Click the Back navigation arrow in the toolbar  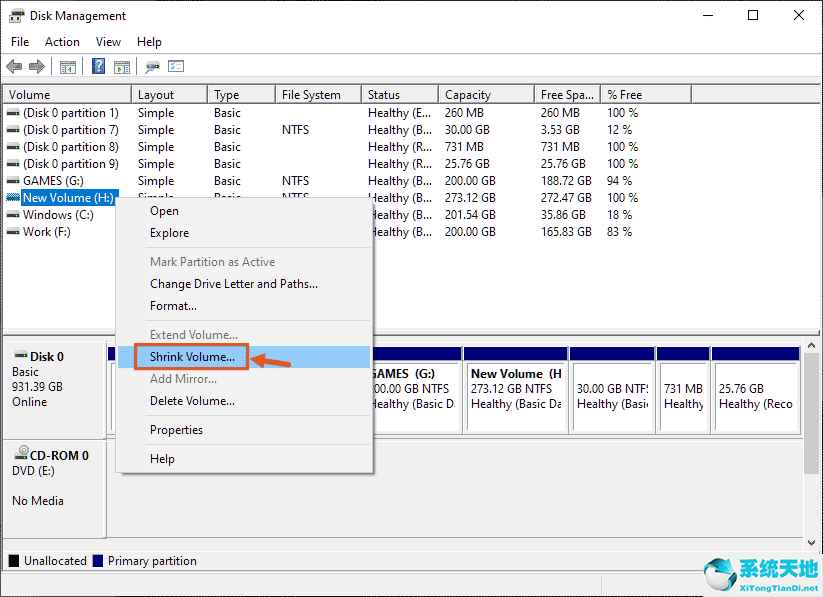click(x=14, y=66)
